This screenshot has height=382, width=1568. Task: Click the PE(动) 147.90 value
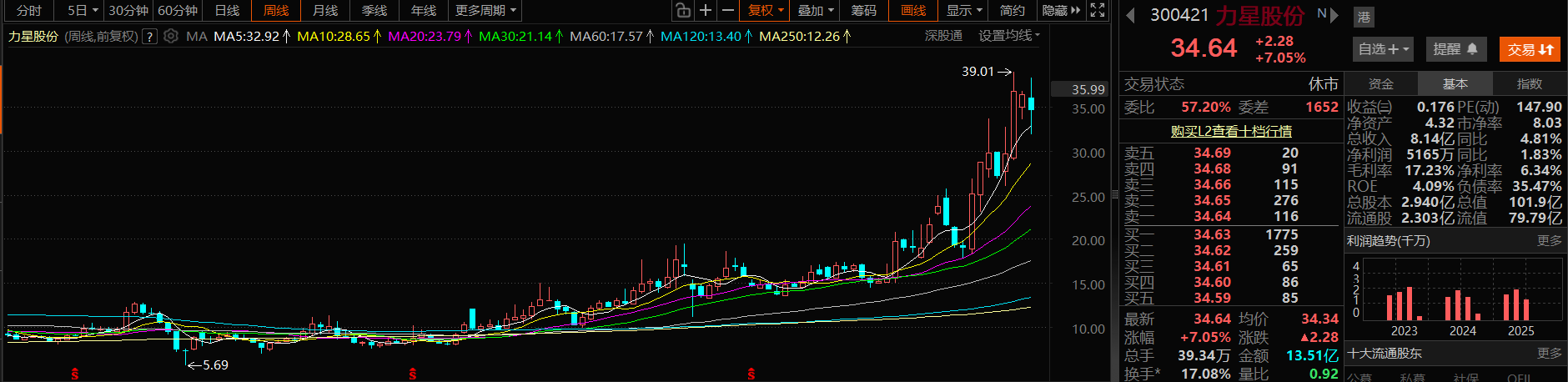pyautogui.click(x=1539, y=107)
